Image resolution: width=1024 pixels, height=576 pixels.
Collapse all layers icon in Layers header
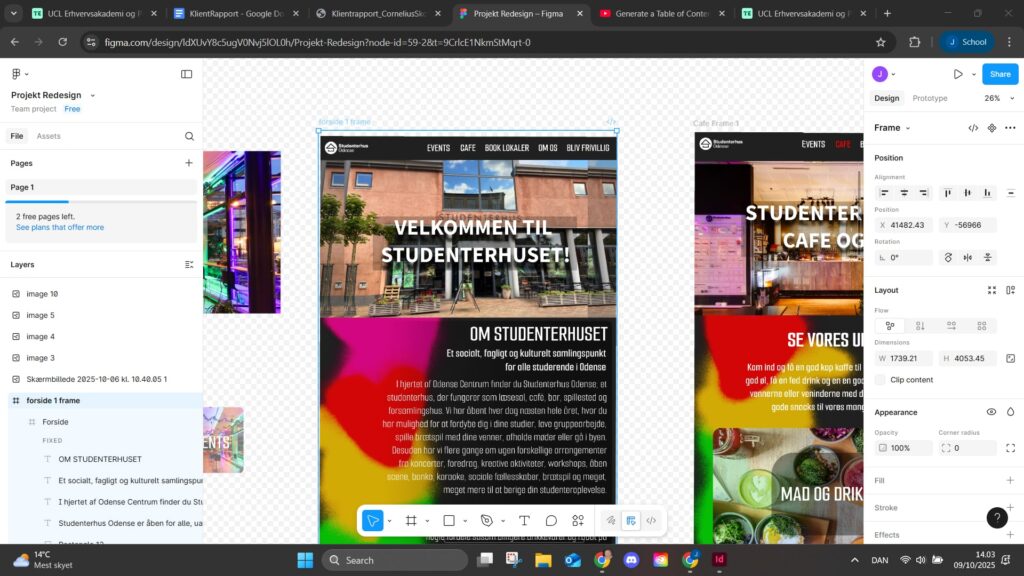[189, 264]
